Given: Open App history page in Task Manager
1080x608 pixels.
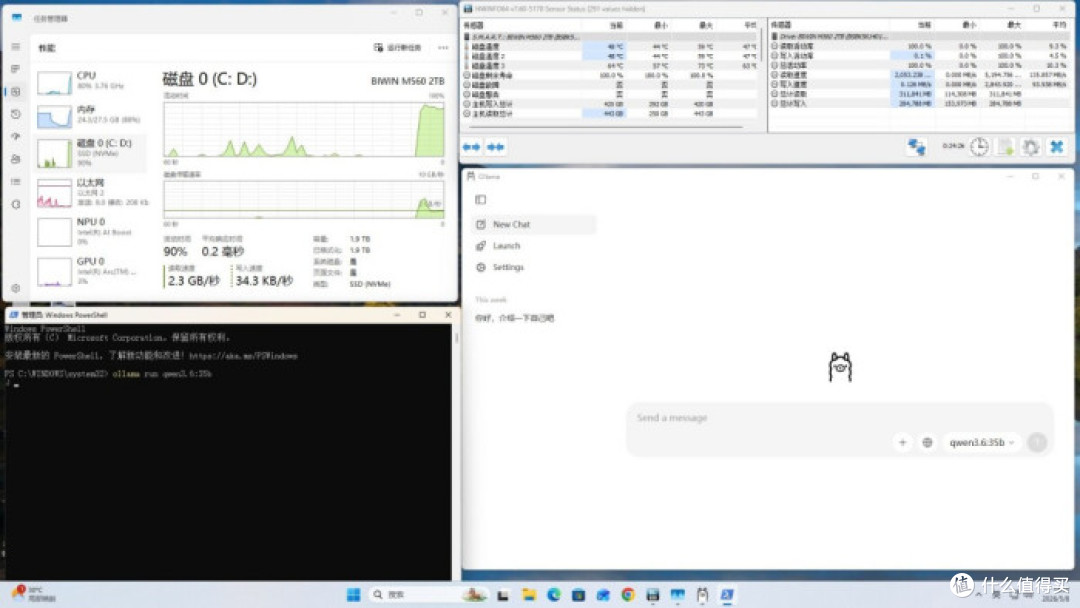Looking at the screenshot, I should coord(16,114).
